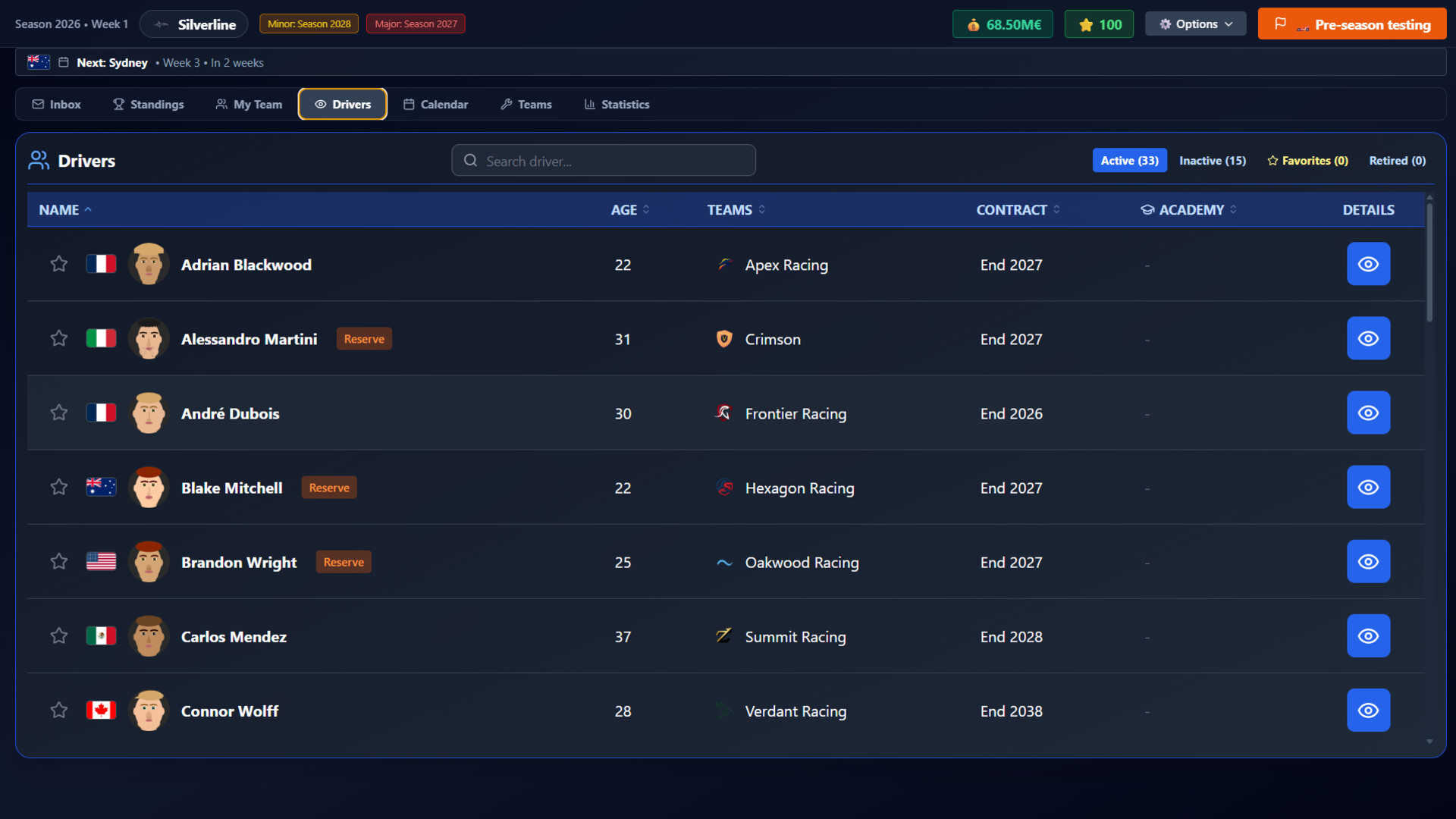The image size is (1456, 819).
Task: Open the Inbox envelope icon
Action: click(x=38, y=104)
